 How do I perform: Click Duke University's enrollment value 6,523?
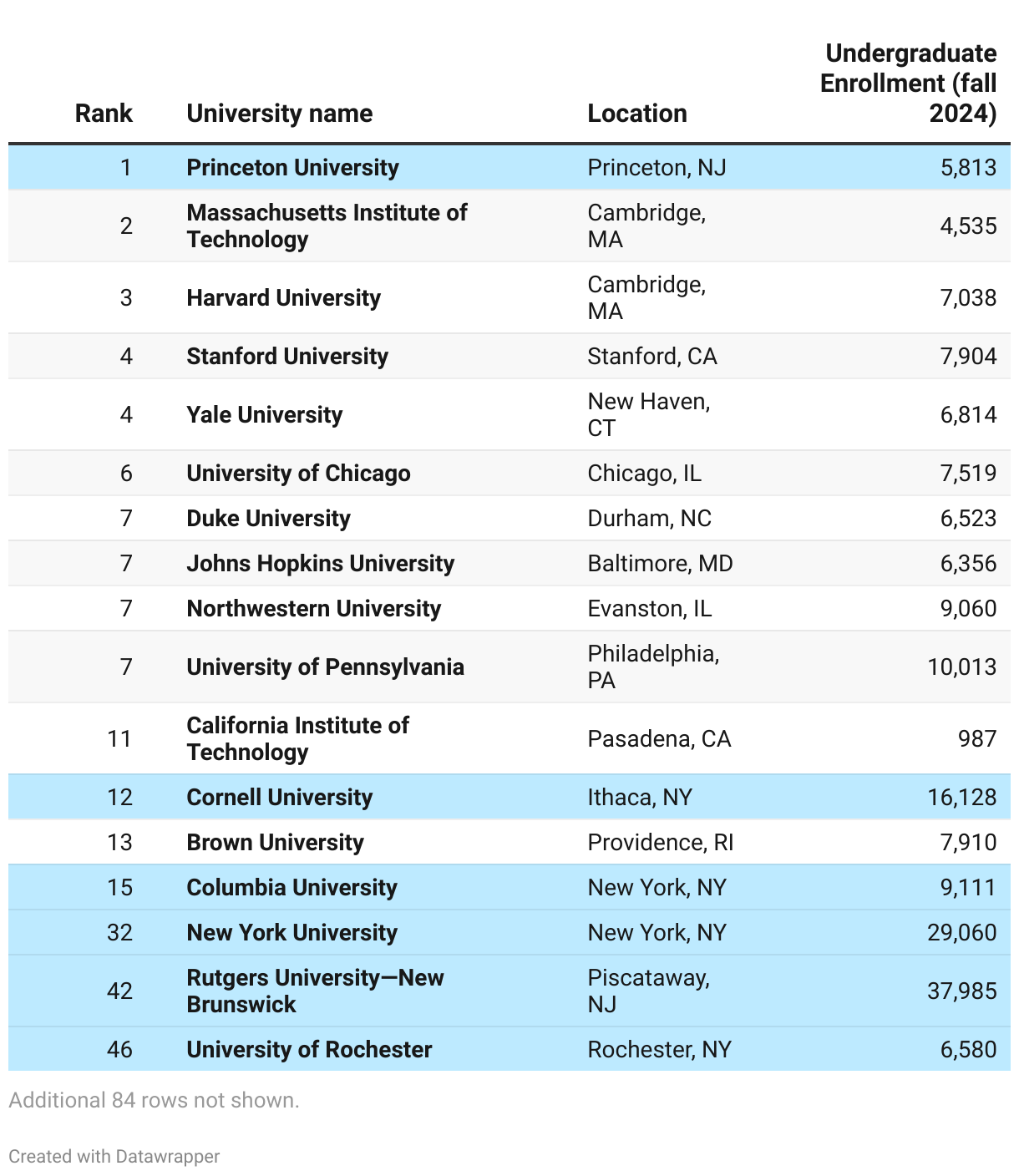point(969,518)
